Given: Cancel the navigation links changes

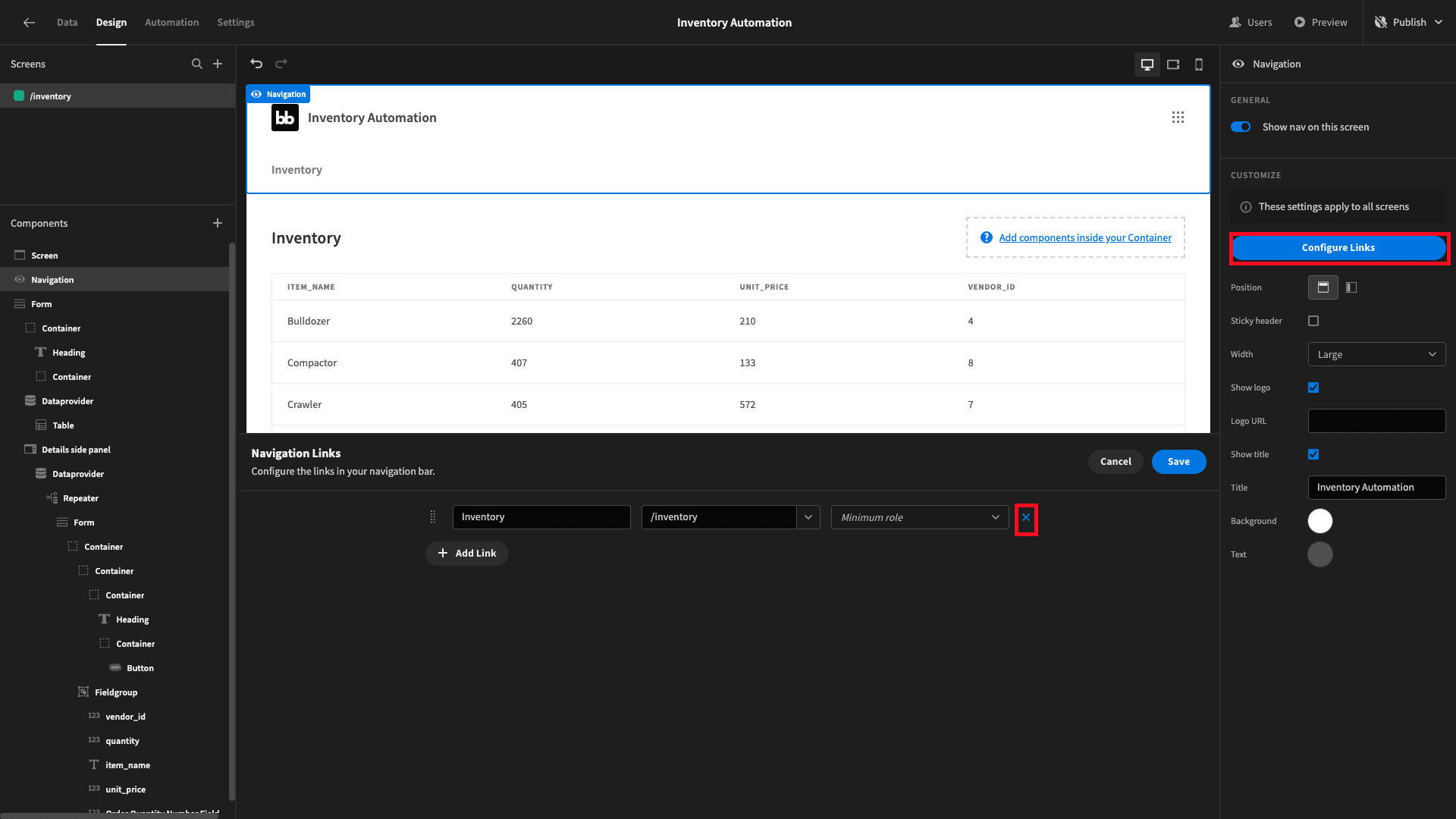Looking at the screenshot, I should (1116, 462).
